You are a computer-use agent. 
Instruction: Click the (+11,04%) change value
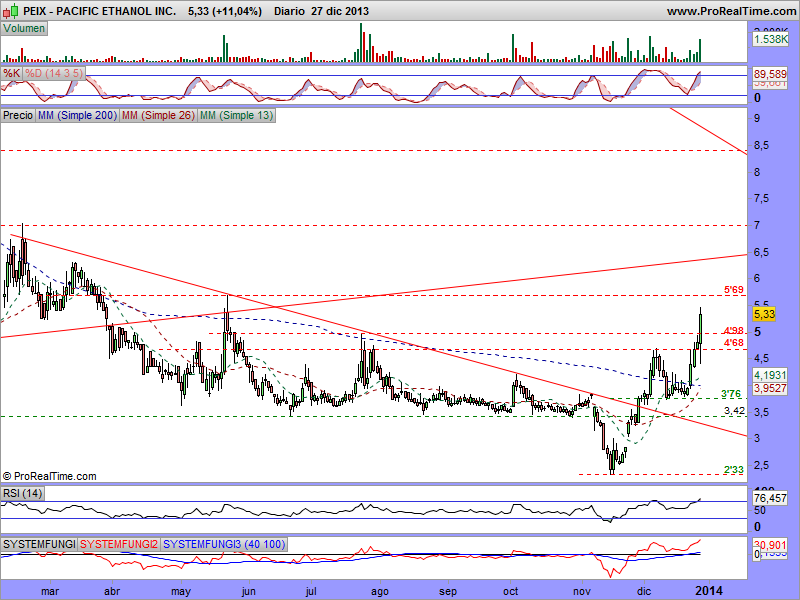tap(238, 11)
